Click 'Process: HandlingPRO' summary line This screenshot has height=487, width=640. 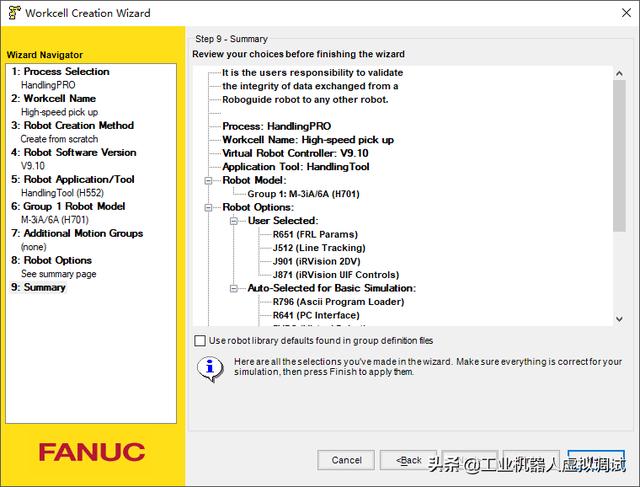click(x=276, y=126)
